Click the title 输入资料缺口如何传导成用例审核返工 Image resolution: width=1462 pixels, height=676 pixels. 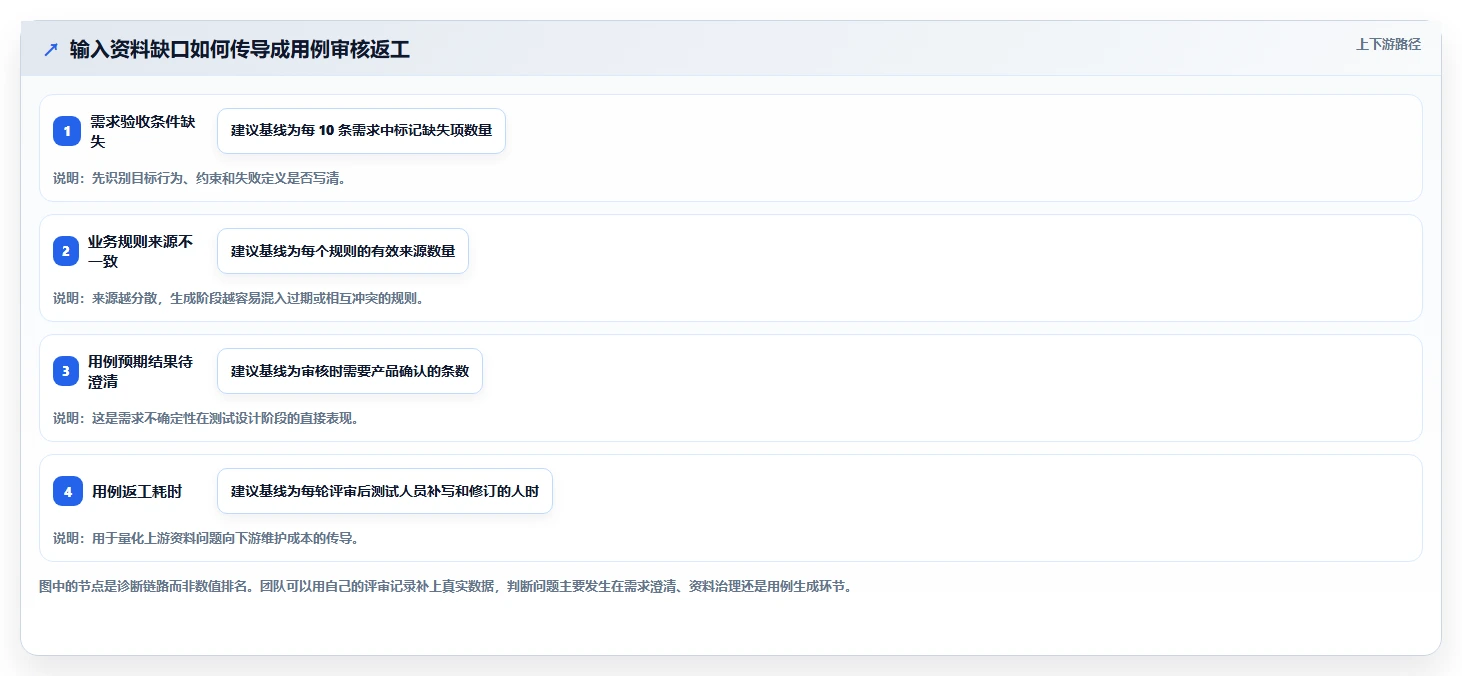tap(240, 49)
